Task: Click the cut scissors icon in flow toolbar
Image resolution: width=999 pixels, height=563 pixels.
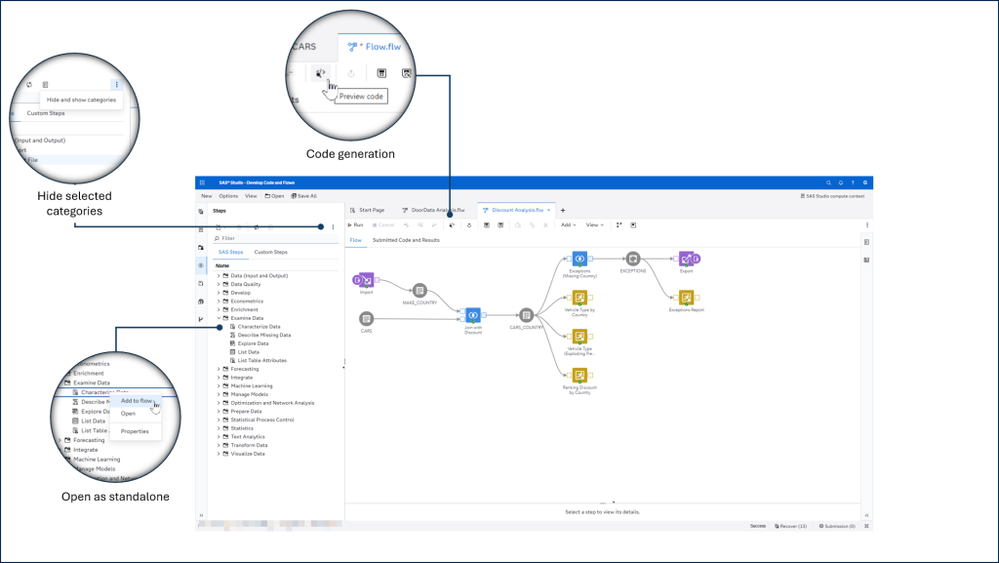Action: pos(546,225)
